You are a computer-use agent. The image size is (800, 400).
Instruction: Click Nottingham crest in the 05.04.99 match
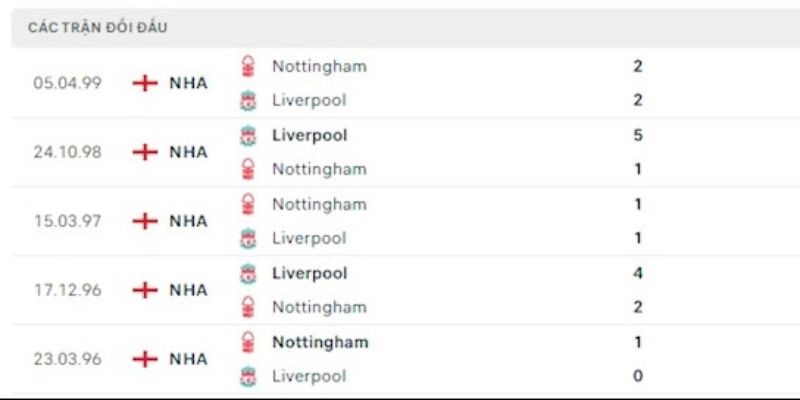click(x=249, y=66)
